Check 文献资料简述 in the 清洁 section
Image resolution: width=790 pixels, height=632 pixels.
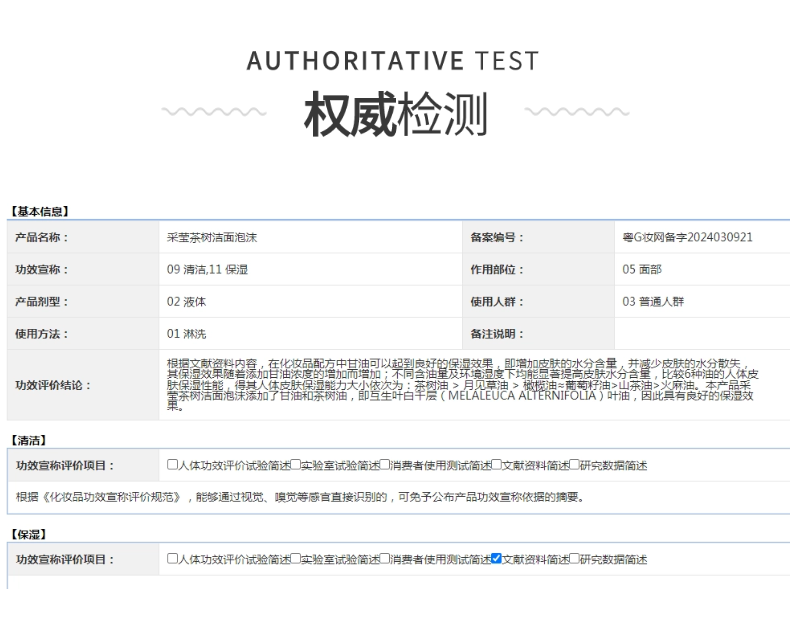click(x=497, y=464)
